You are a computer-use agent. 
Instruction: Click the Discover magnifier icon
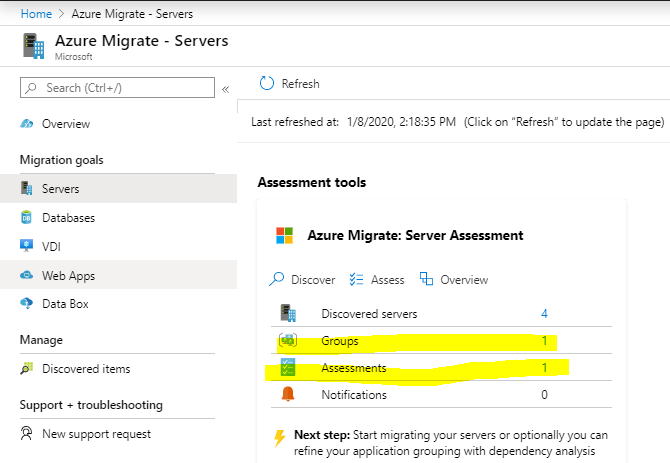coord(276,279)
